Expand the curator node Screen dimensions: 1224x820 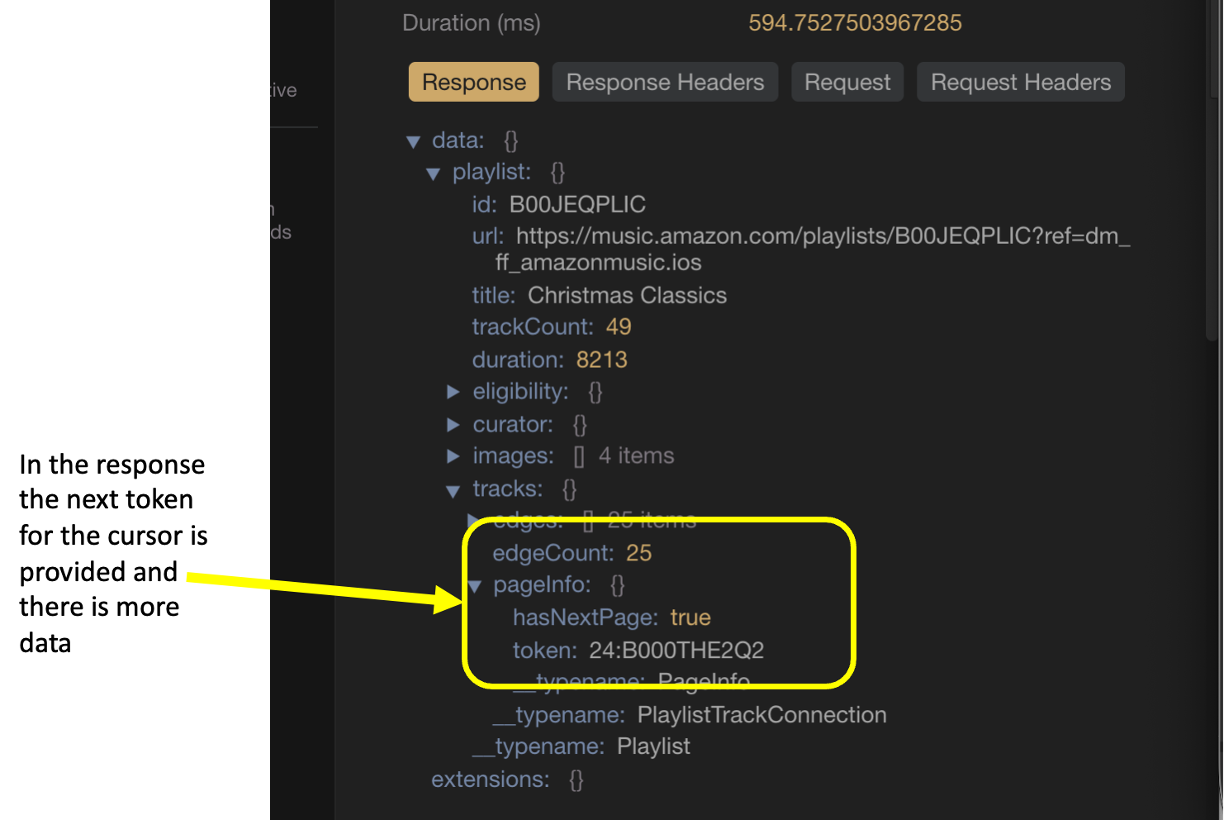pos(453,425)
